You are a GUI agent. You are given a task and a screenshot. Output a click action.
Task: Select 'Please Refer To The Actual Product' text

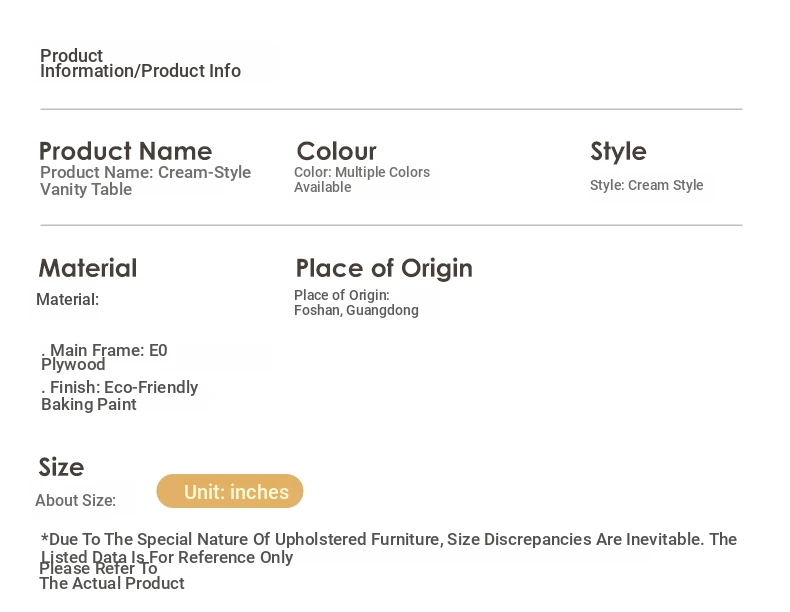[112, 576]
